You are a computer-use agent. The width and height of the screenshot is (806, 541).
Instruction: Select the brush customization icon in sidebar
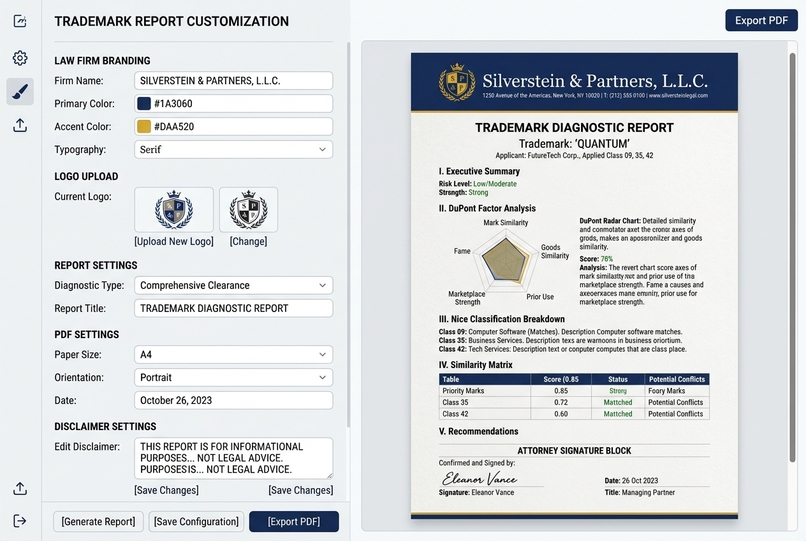20,92
